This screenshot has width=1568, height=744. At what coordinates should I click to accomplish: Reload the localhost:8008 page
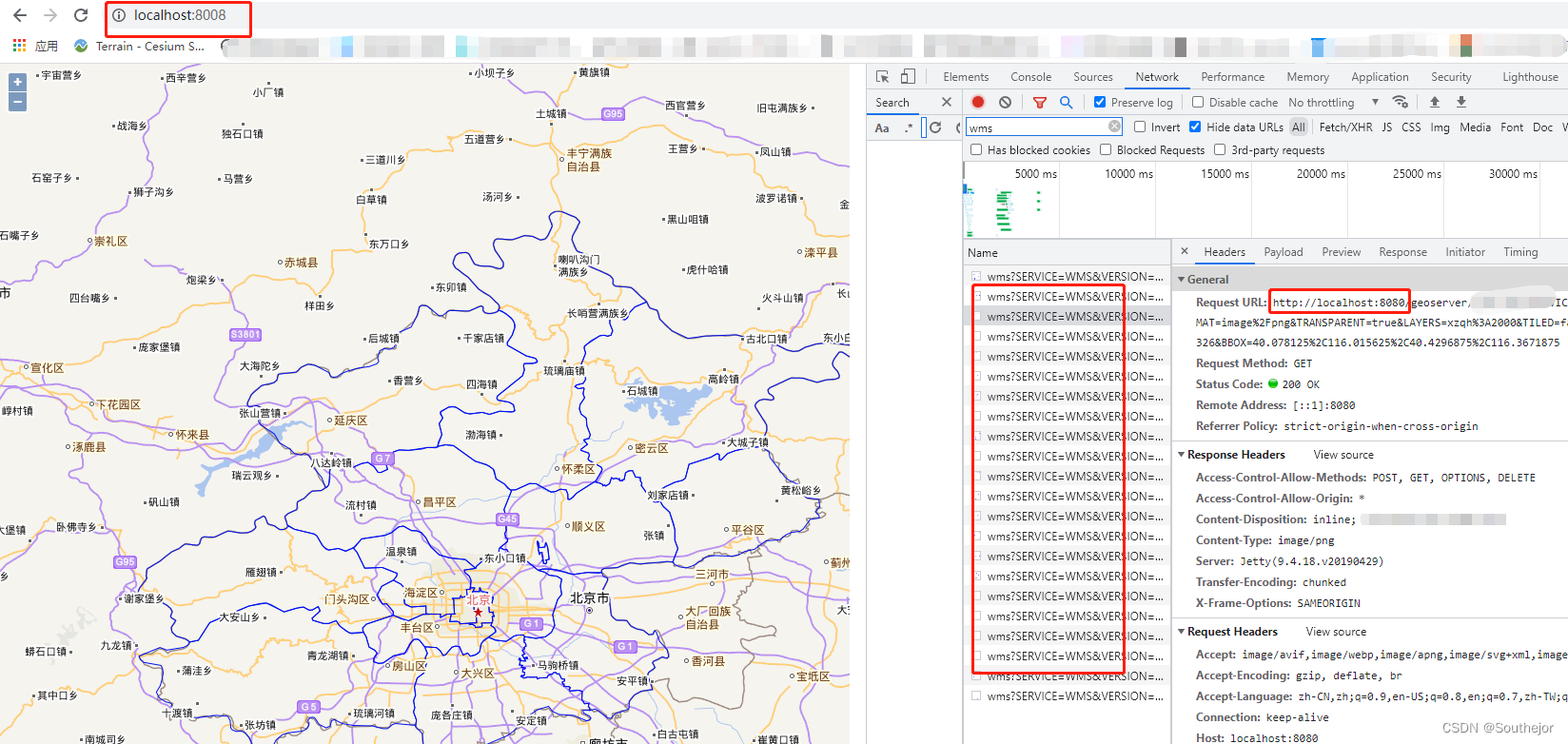pos(81,15)
